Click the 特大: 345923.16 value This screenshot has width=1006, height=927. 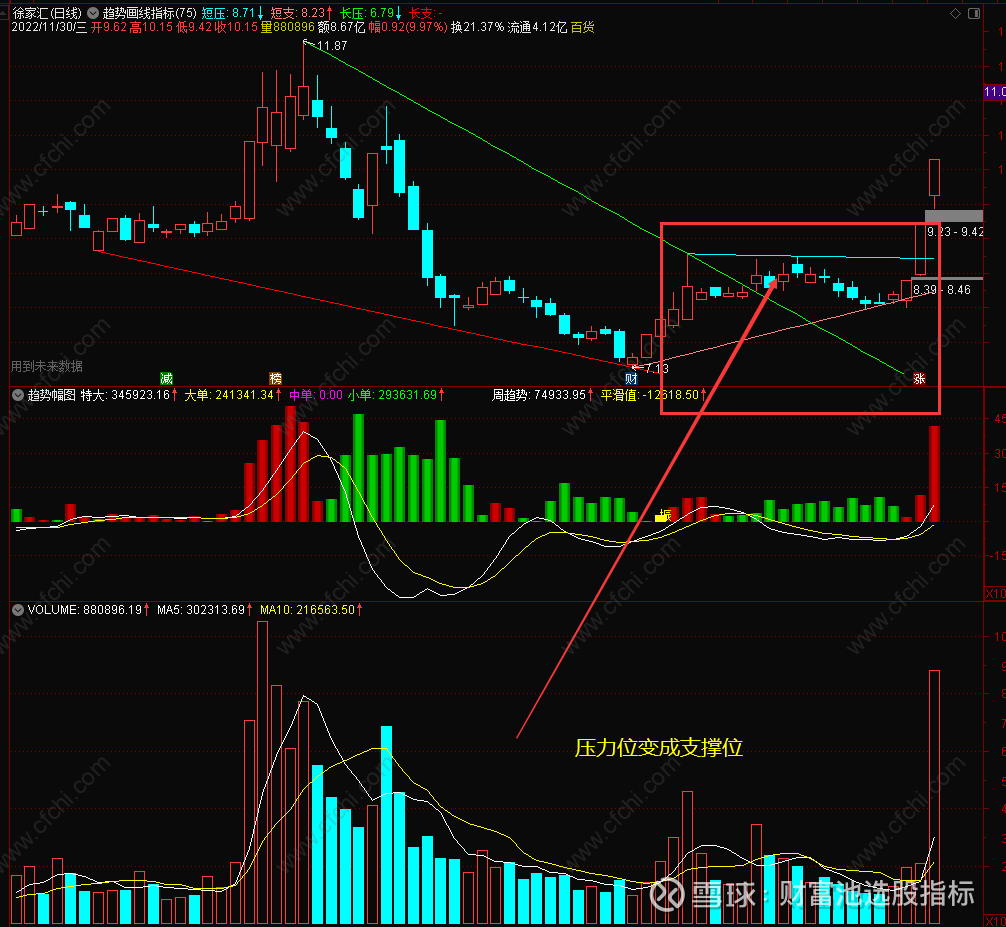(x=129, y=395)
